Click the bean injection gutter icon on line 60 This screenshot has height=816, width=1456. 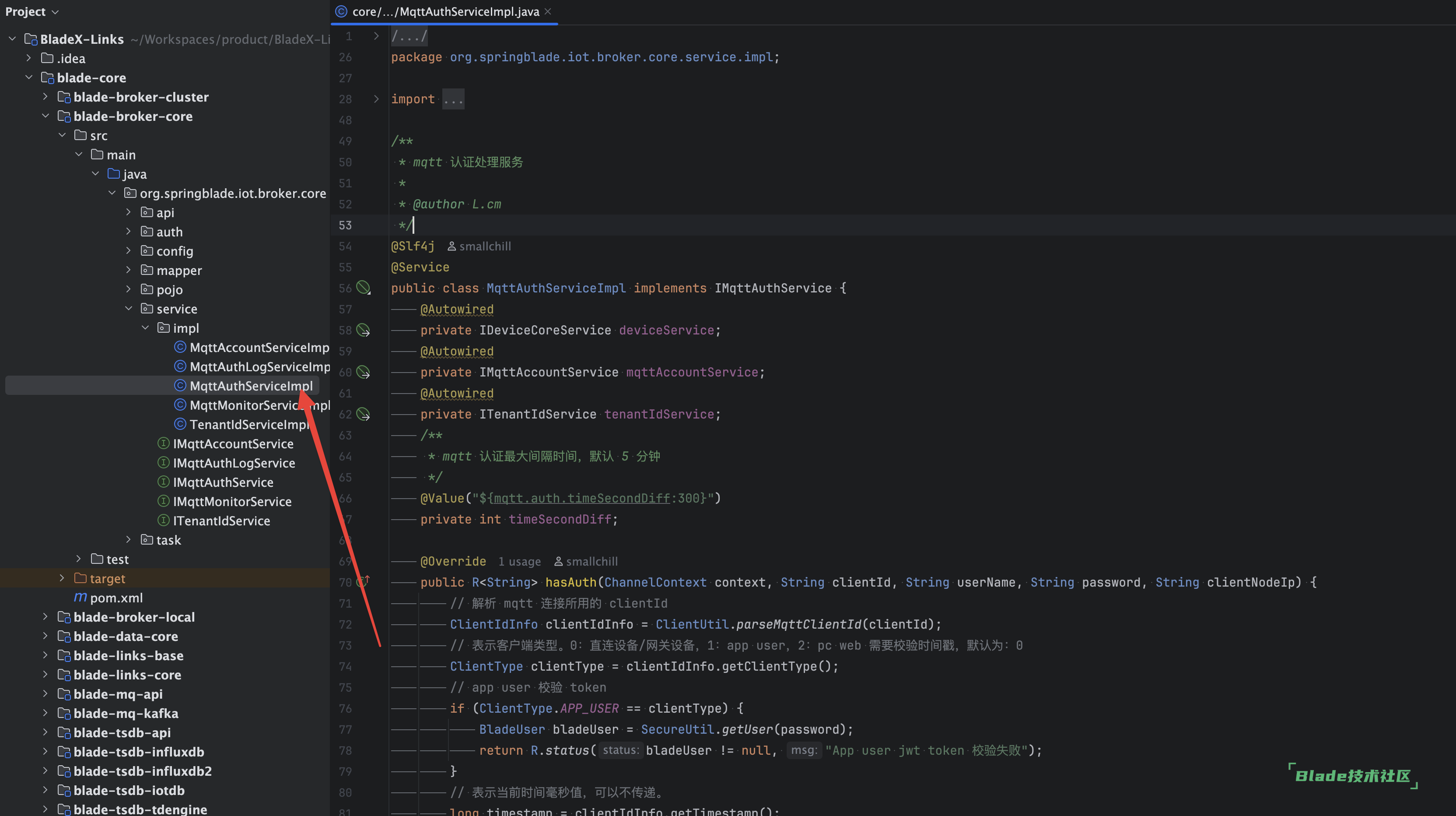pos(363,372)
